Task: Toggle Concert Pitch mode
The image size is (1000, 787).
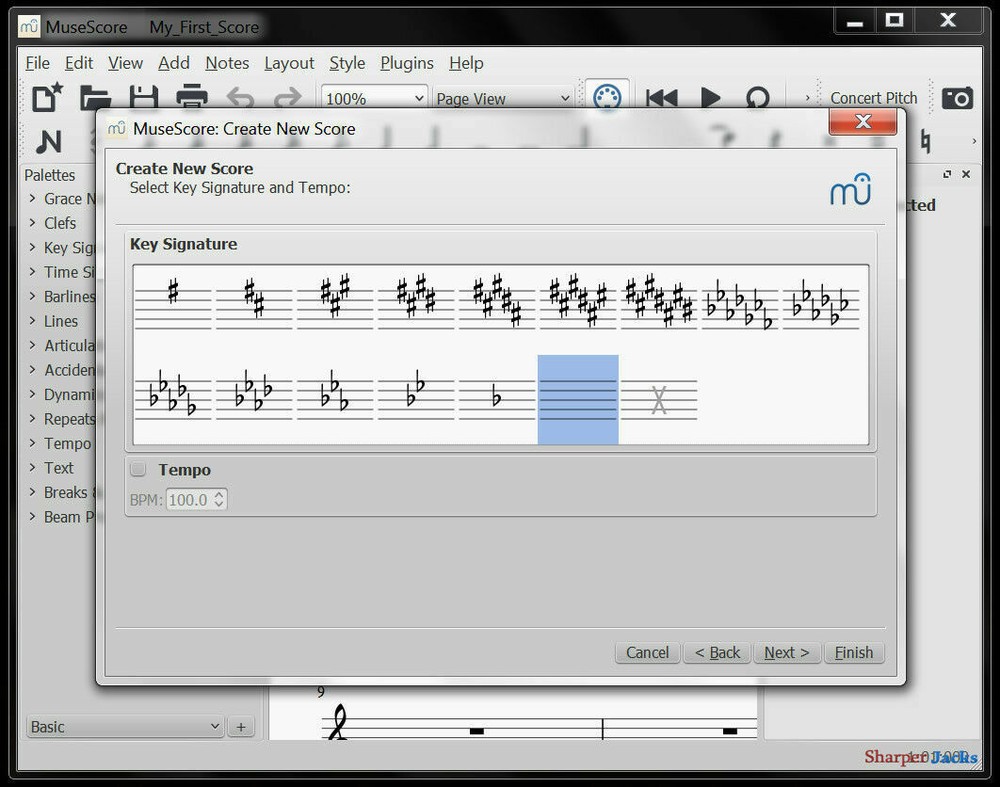Action: [874, 97]
